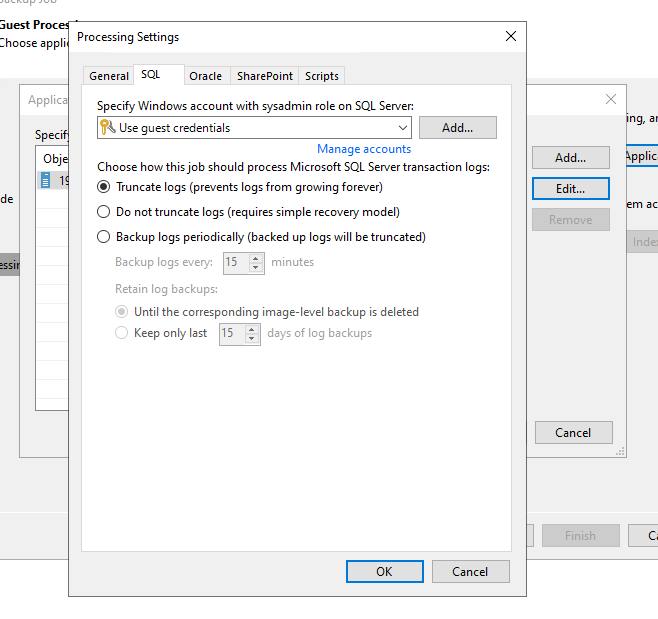
Task: Click Cancel in the background Application dialog
Action: (573, 433)
